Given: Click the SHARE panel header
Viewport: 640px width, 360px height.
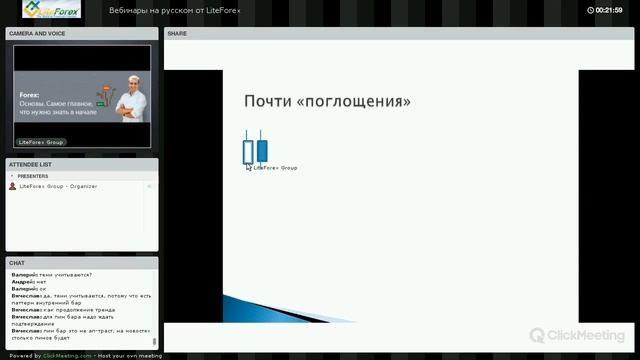Looking at the screenshot, I should point(399,33).
